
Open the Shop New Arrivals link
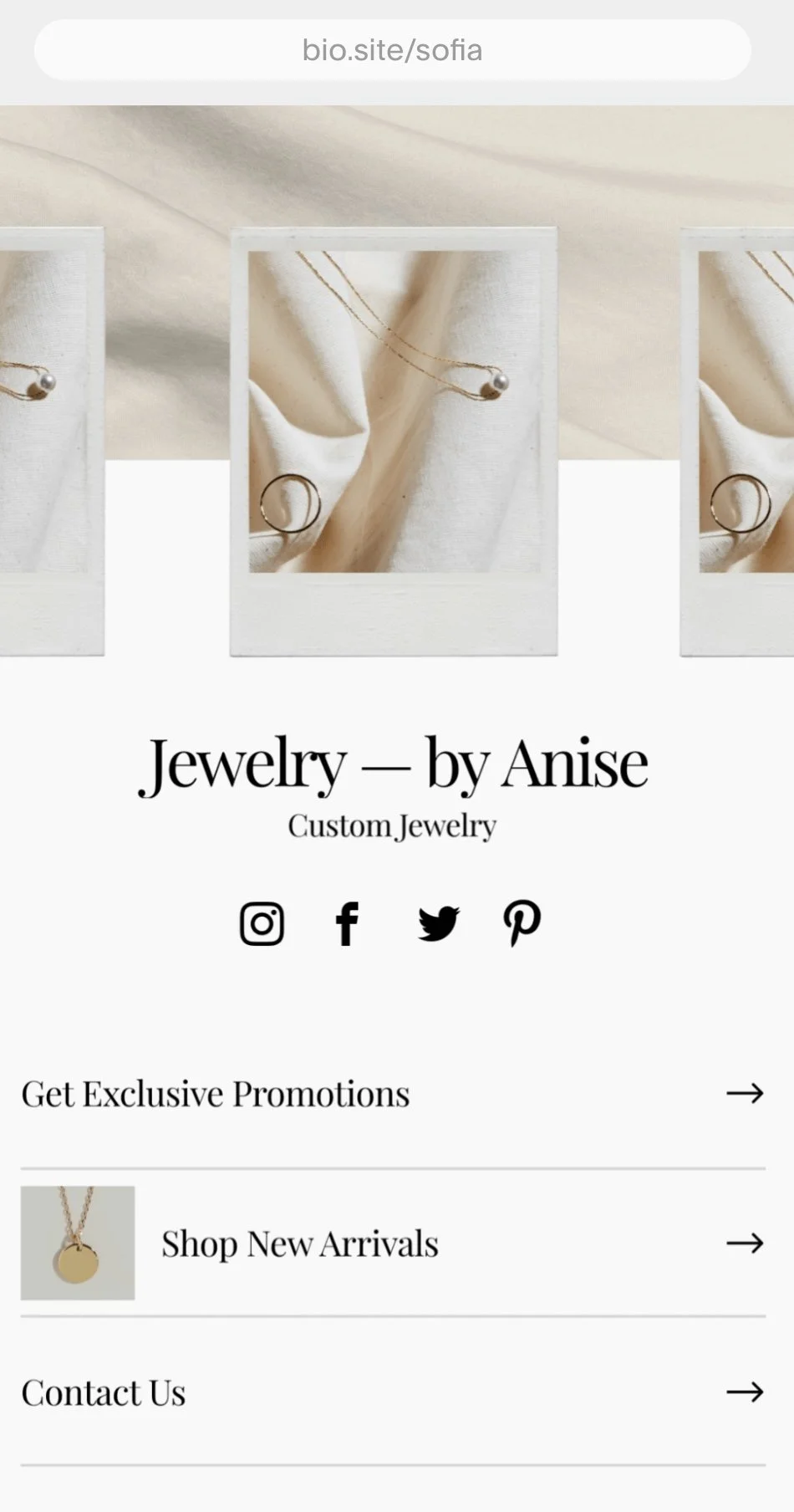393,1243
